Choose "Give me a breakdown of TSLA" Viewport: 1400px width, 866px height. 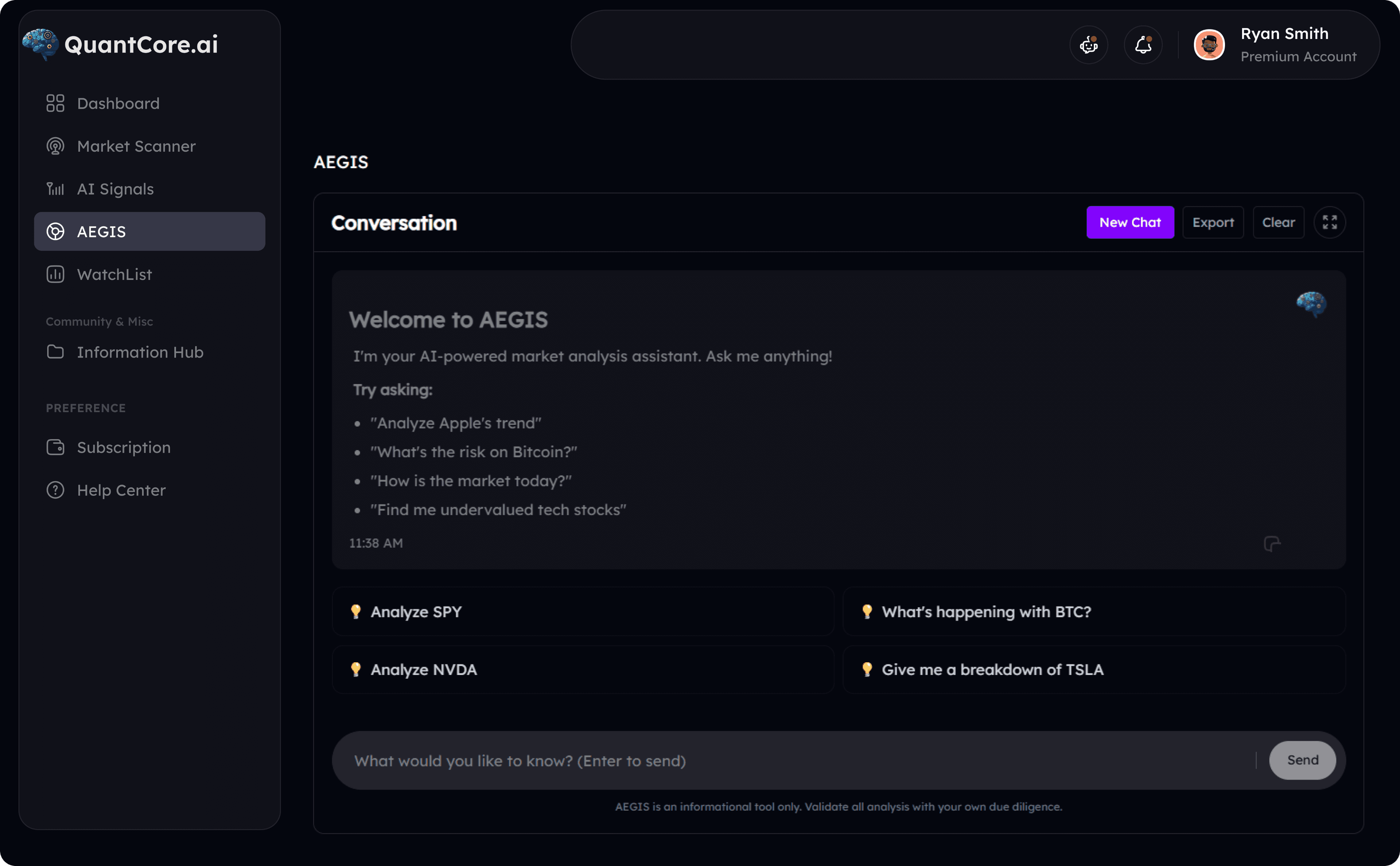[1093, 670]
